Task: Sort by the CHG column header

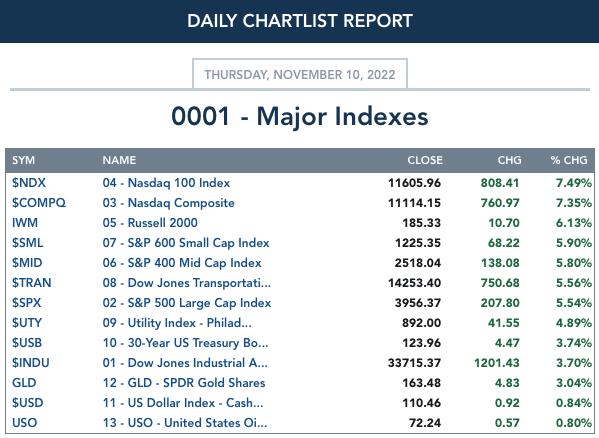Action: coord(509,160)
